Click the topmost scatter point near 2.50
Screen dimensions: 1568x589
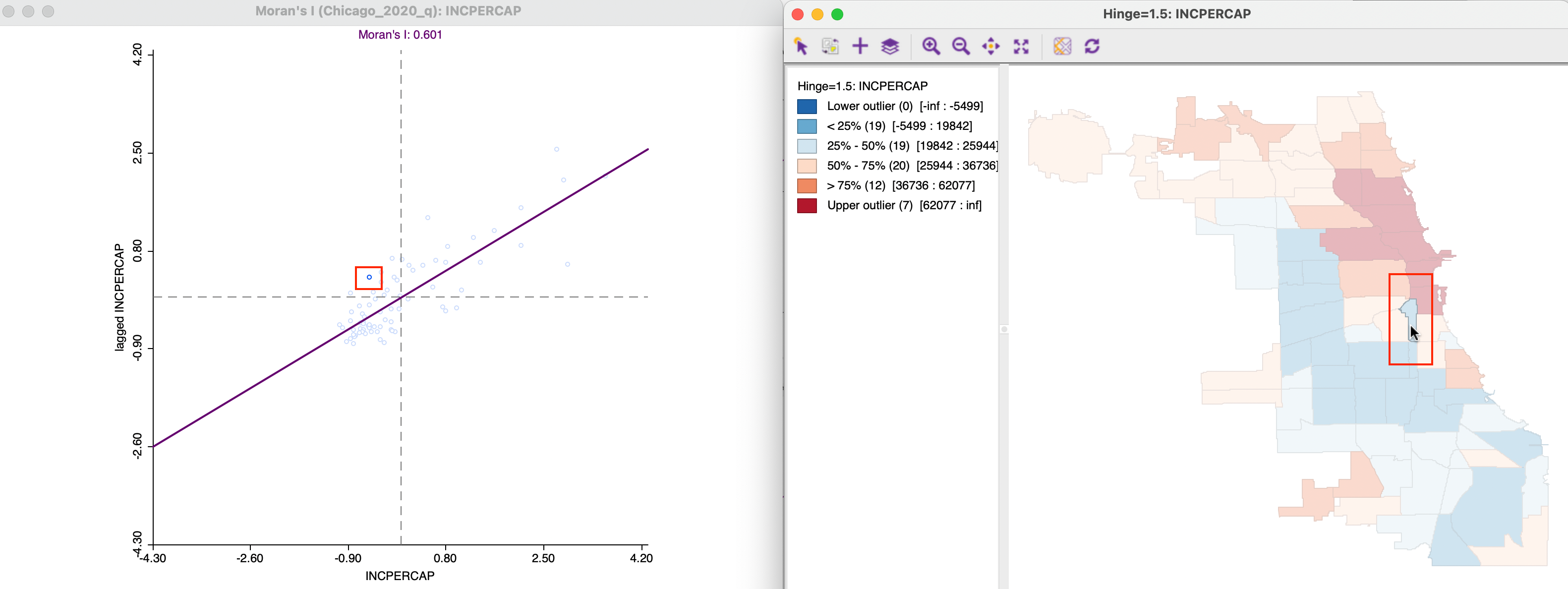click(556, 149)
